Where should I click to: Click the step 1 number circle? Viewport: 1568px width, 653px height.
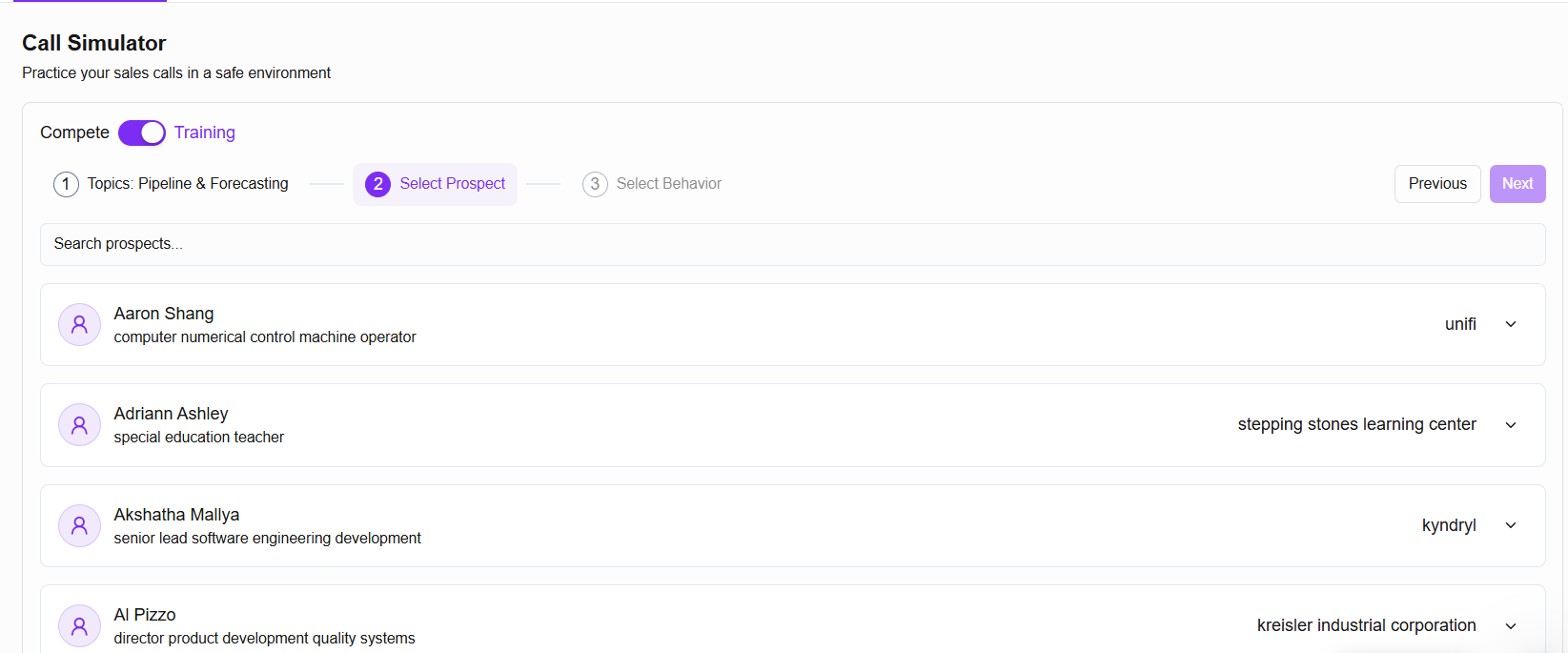pyautogui.click(x=66, y=184)
